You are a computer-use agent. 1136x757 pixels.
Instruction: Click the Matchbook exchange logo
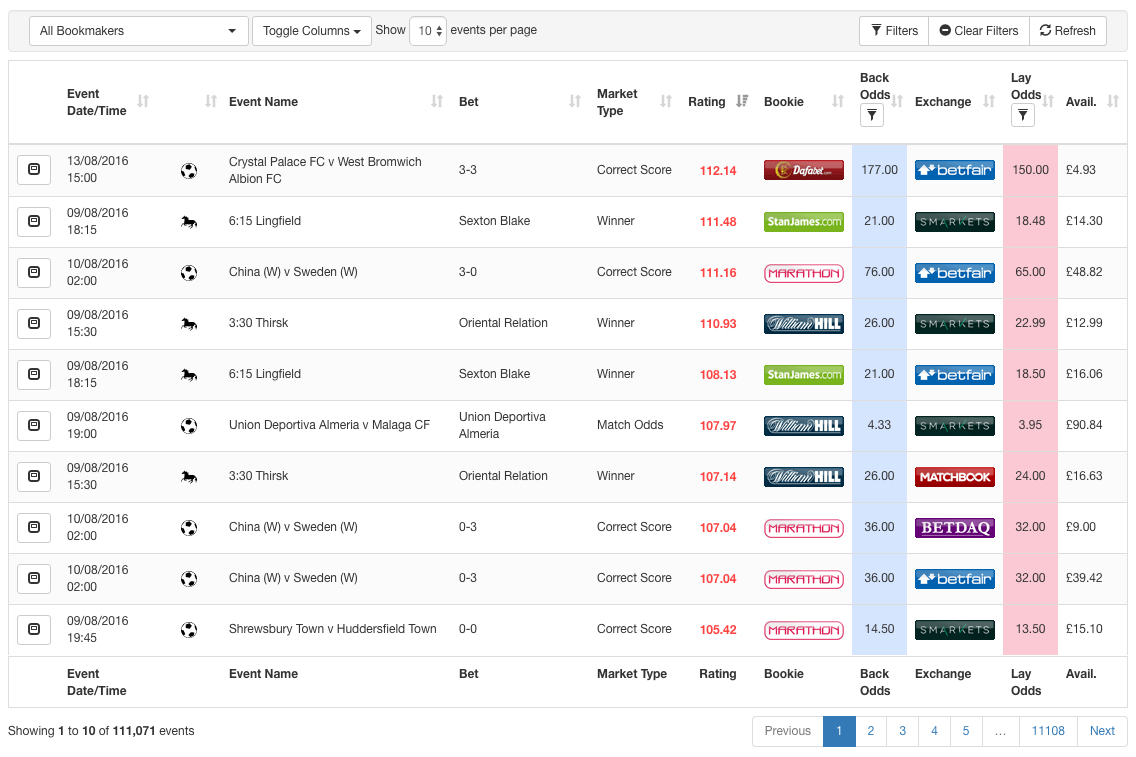[954, 477]
